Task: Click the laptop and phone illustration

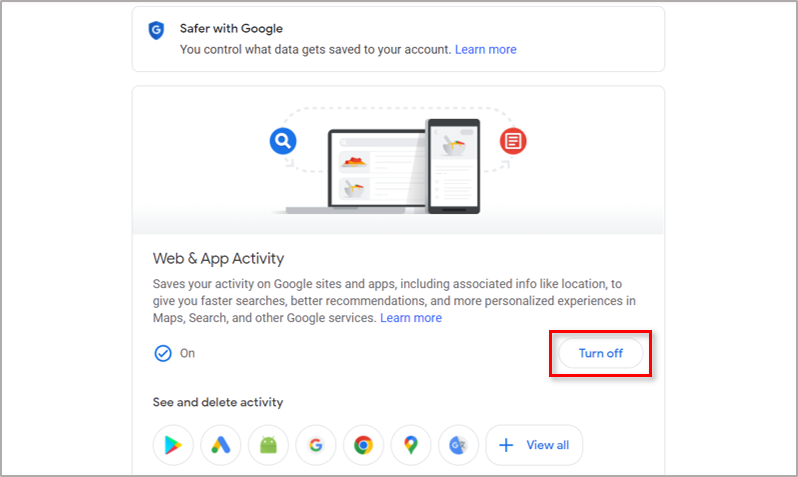Action: [x=383, y=167]
